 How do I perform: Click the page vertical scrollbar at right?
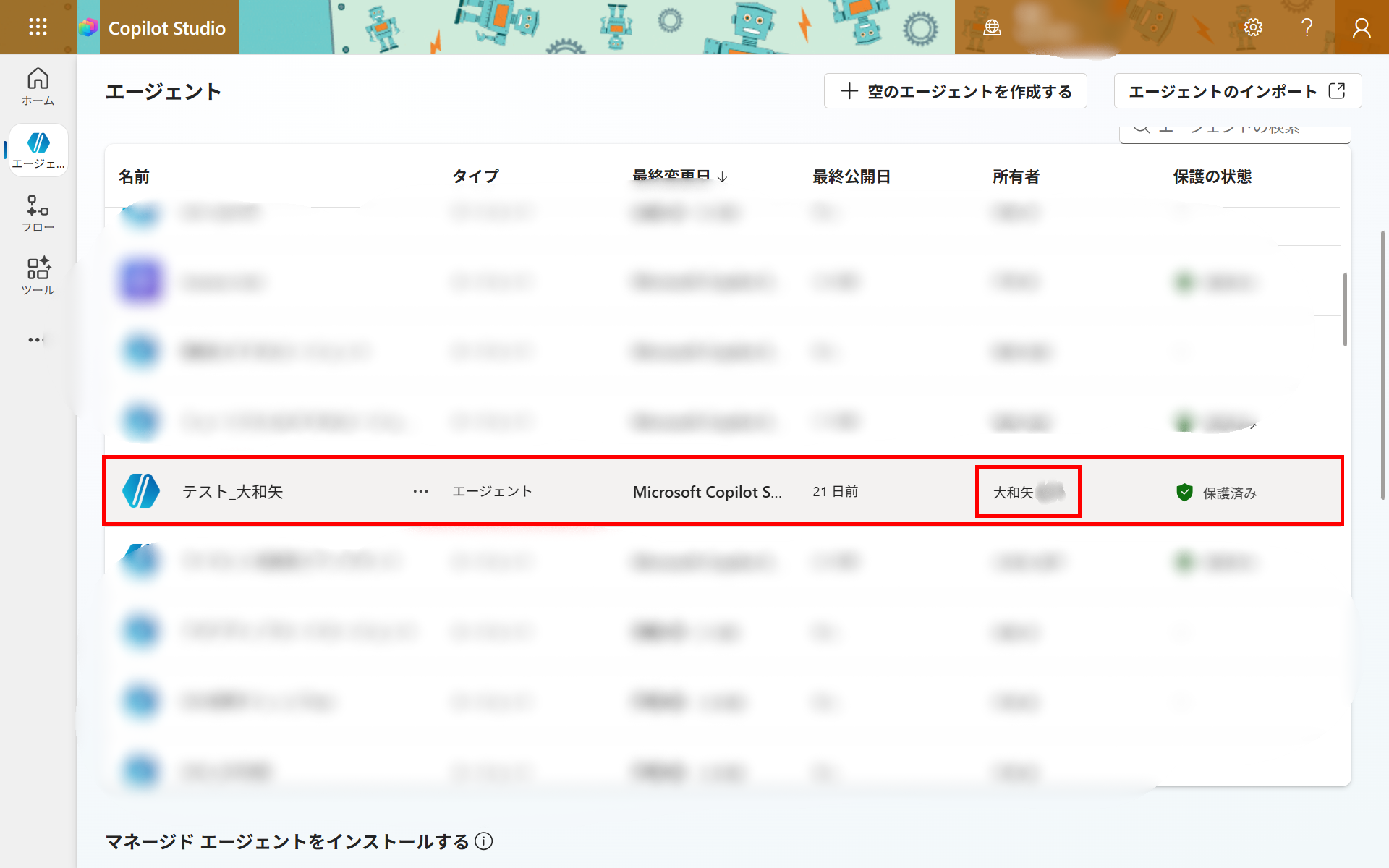(1382, 365)
